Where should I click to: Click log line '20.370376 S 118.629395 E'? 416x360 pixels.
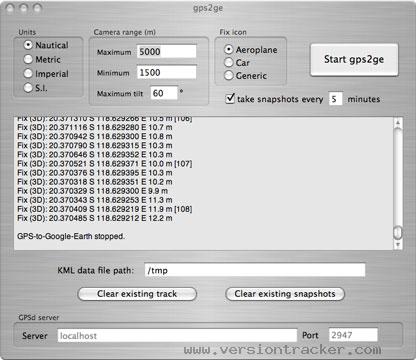tap(95, 173)
